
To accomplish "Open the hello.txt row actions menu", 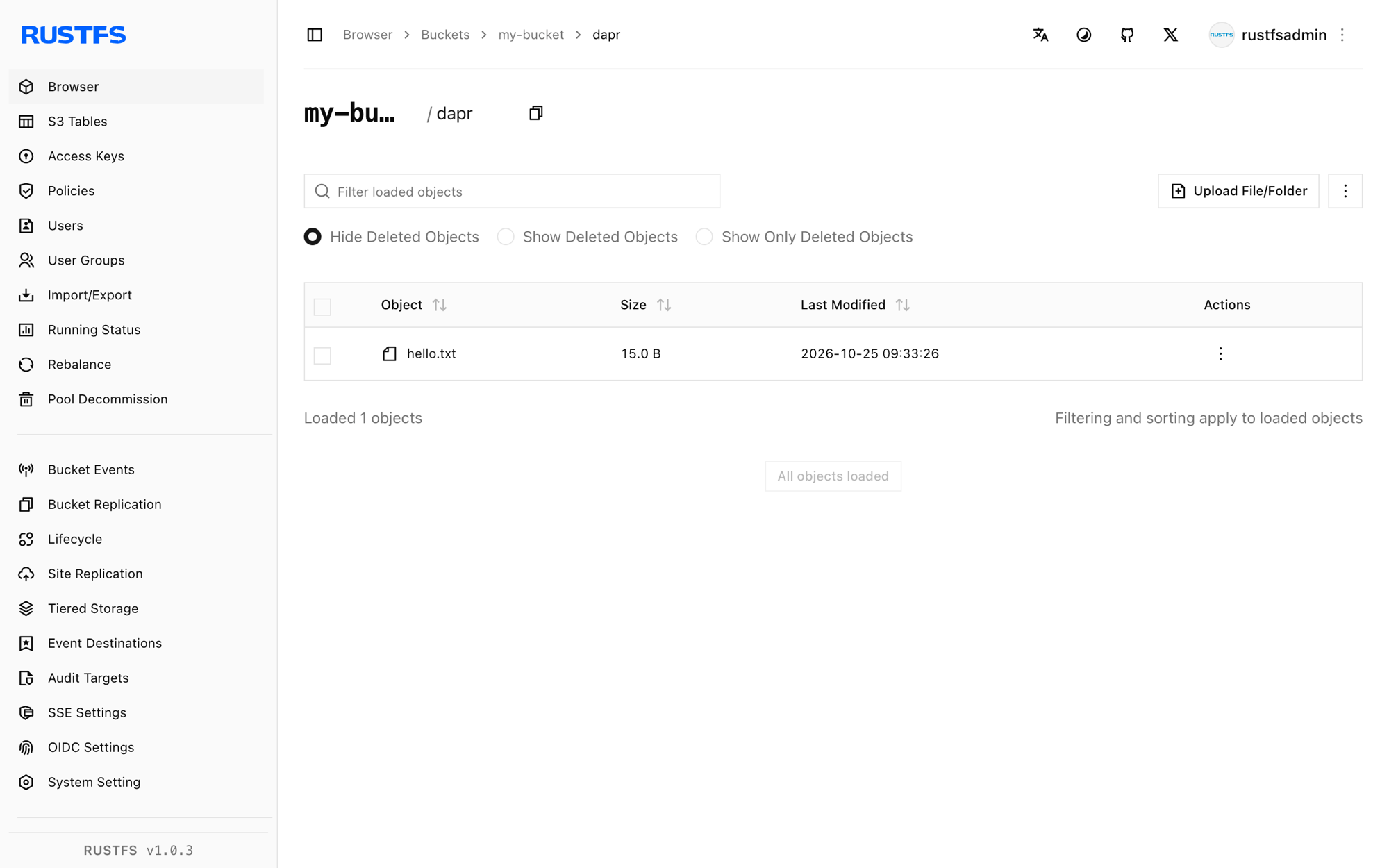I will point(1220,353).
